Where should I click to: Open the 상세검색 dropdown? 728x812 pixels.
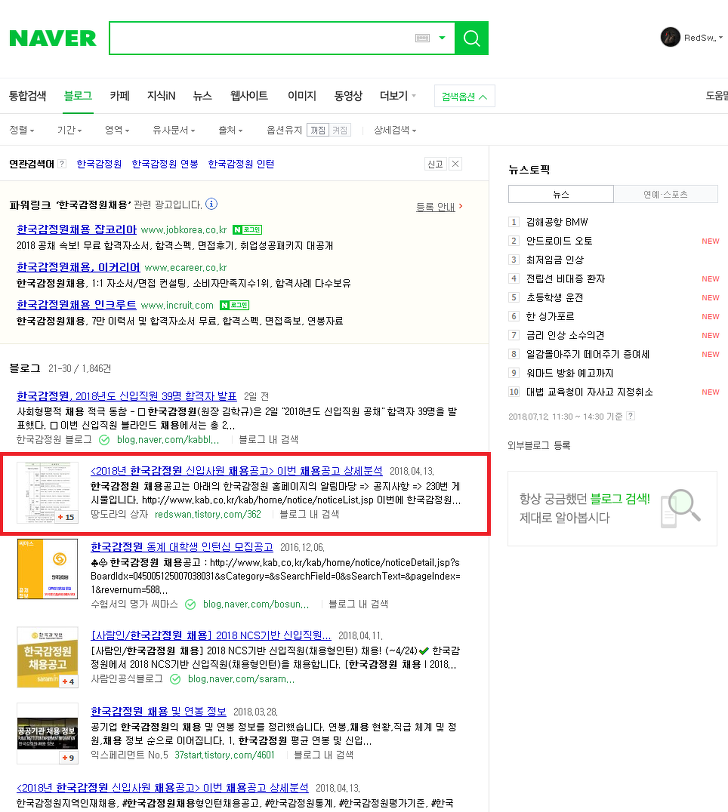395,130
